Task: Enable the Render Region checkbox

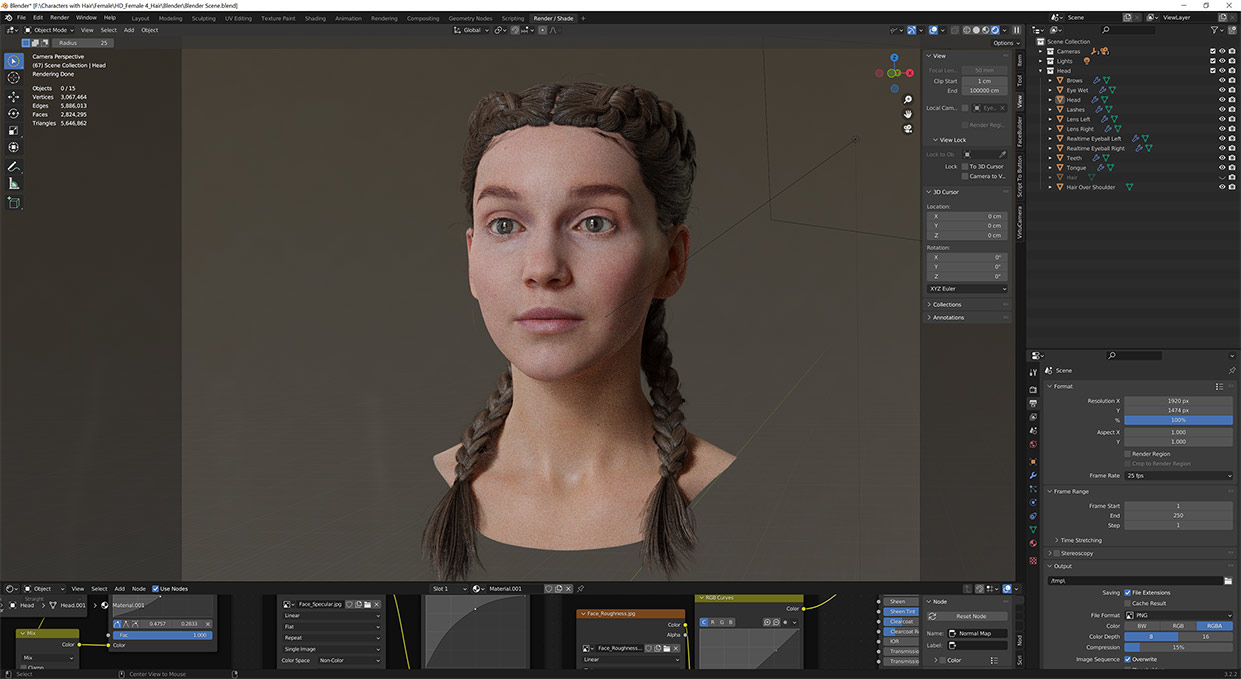Action: [1127, 454]
